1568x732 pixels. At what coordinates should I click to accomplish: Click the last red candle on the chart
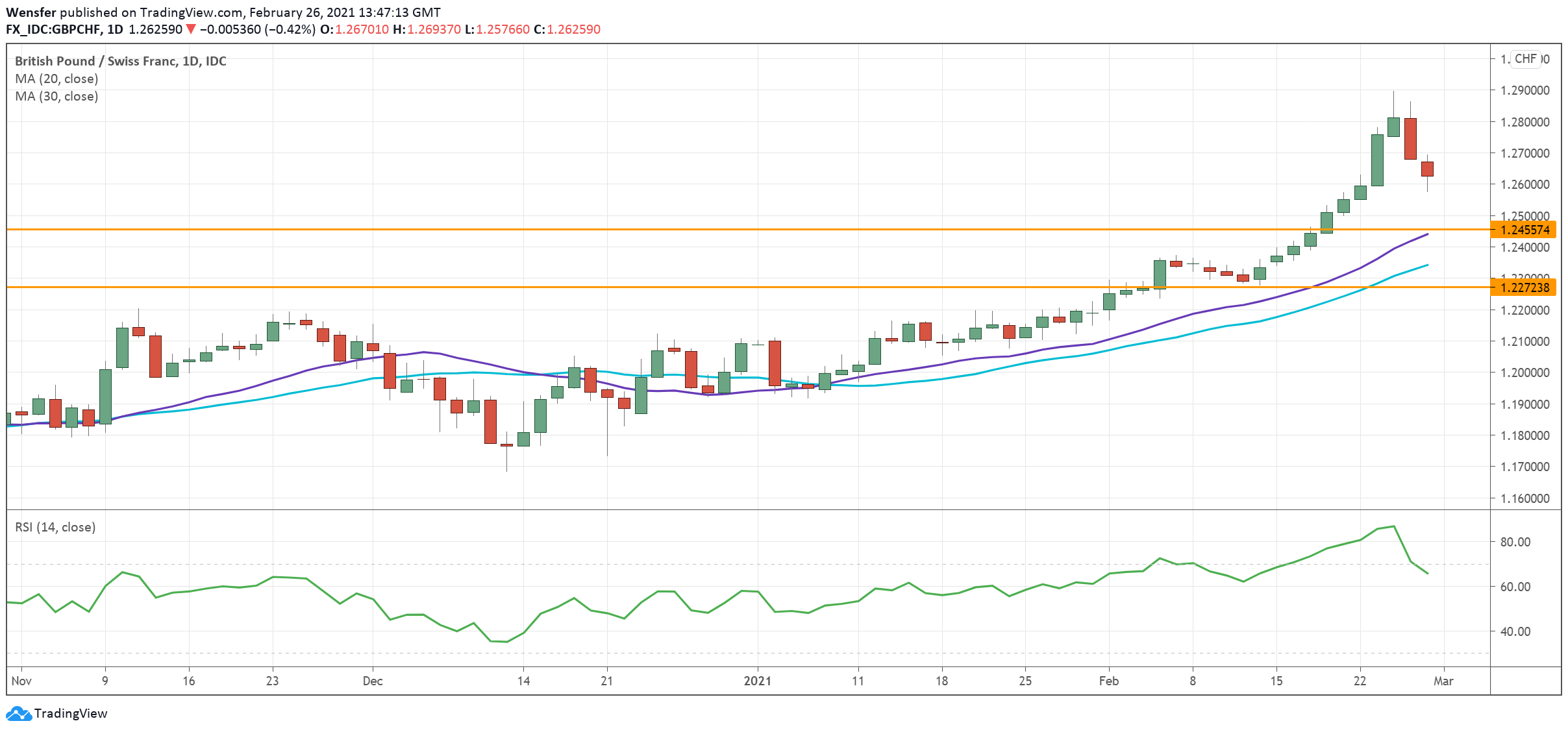pos(1427,169)
